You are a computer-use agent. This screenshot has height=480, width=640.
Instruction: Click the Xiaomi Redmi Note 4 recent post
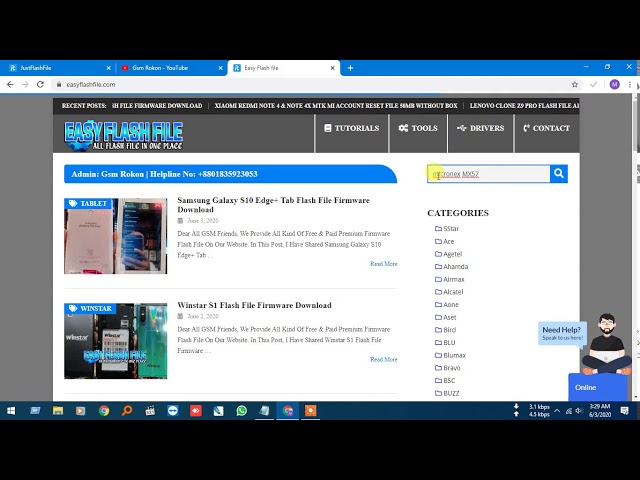336,106
